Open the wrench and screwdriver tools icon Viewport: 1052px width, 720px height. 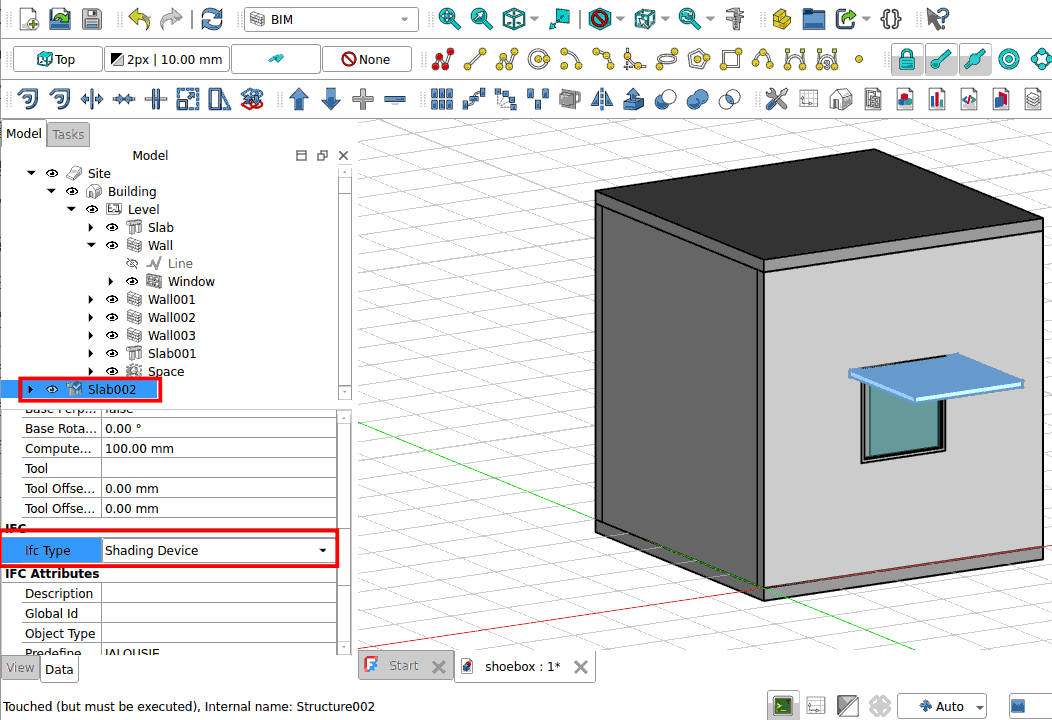tap(776, 99)
